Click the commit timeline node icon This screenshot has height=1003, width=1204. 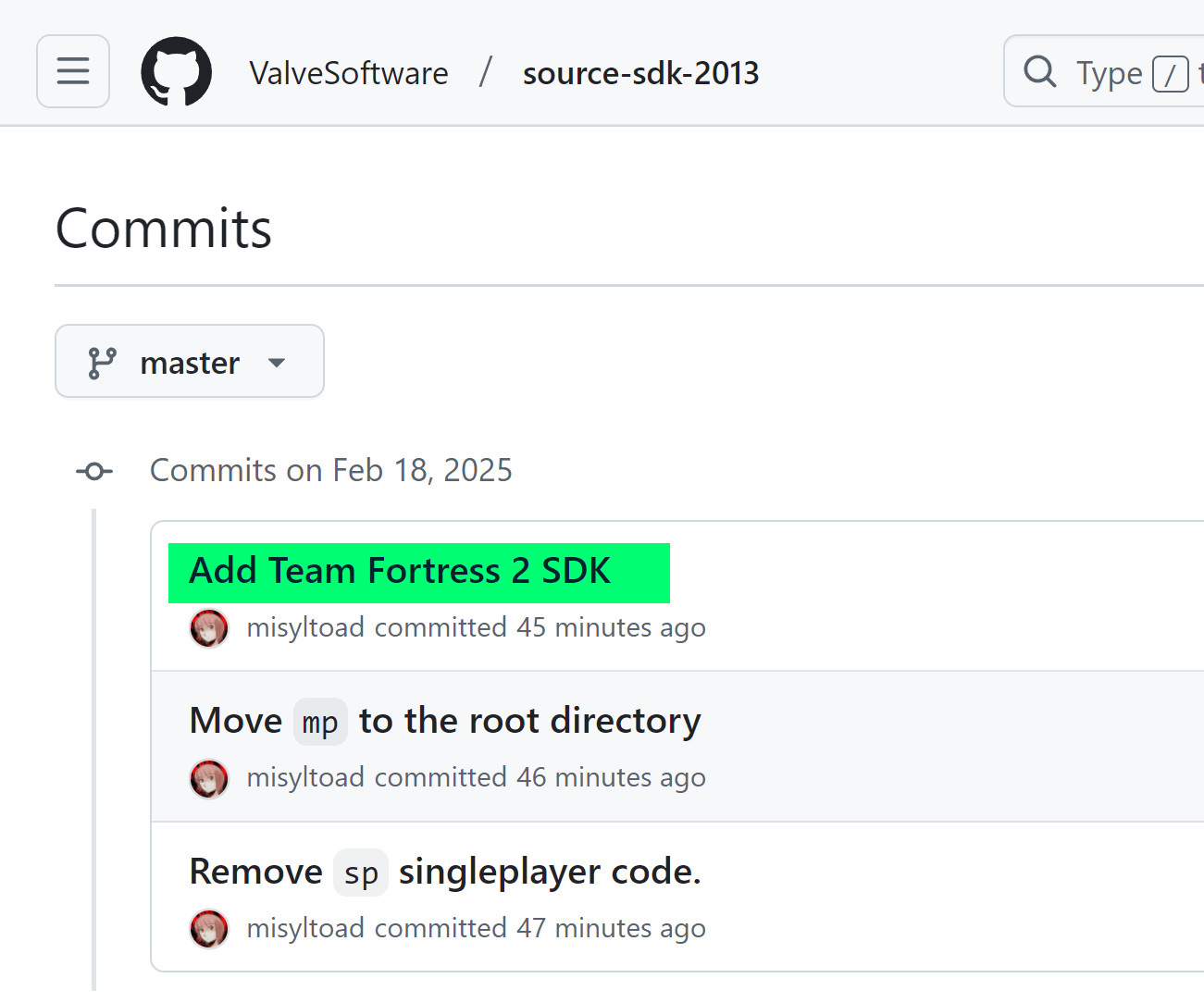[94, 472]
